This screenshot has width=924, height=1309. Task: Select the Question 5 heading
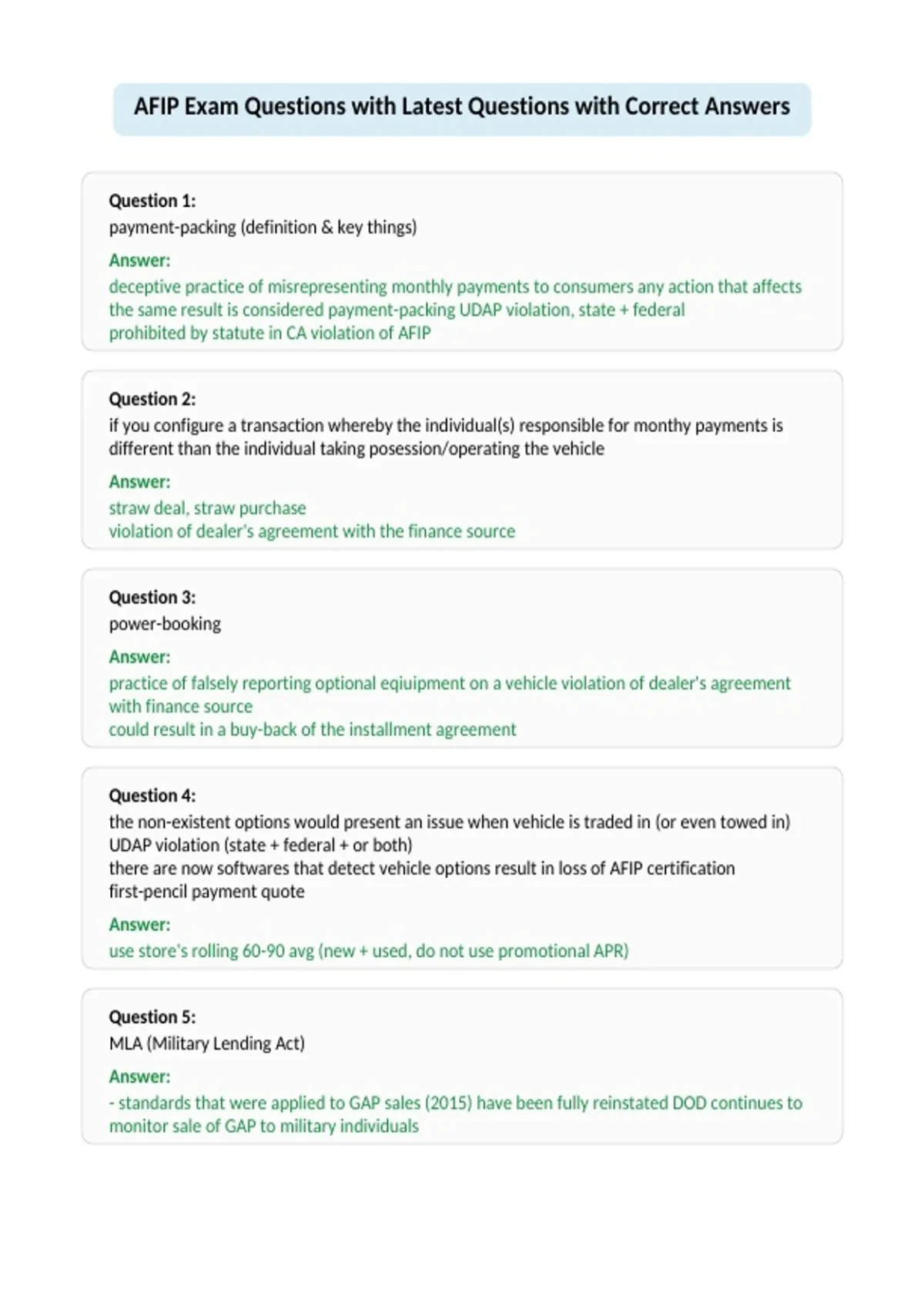click(x=152, y=1017)
